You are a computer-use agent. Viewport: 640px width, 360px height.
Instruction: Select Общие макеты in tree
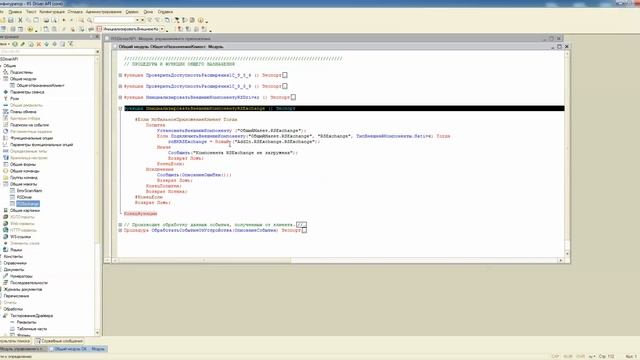23,184
